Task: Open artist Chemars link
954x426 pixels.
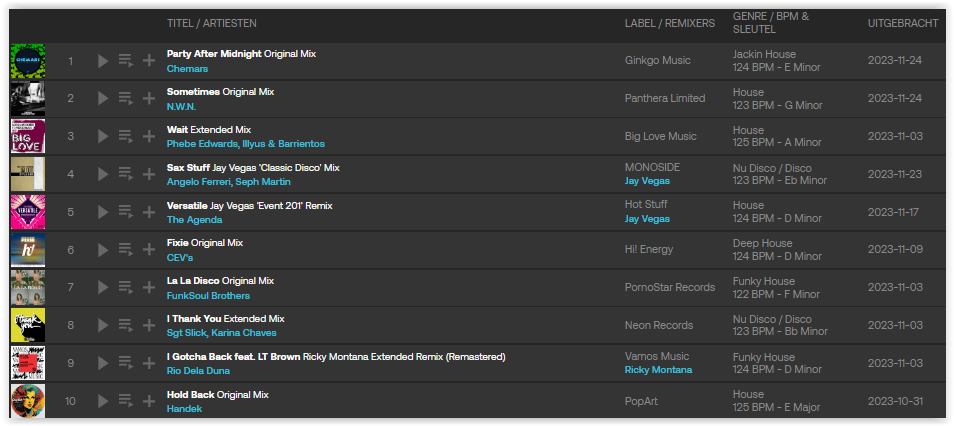Action: pos(187,69)
